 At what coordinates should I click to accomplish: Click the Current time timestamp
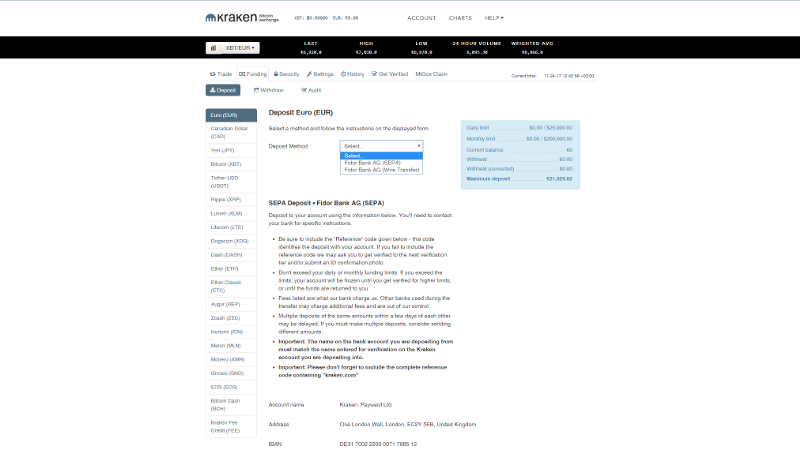coord(569,76)
